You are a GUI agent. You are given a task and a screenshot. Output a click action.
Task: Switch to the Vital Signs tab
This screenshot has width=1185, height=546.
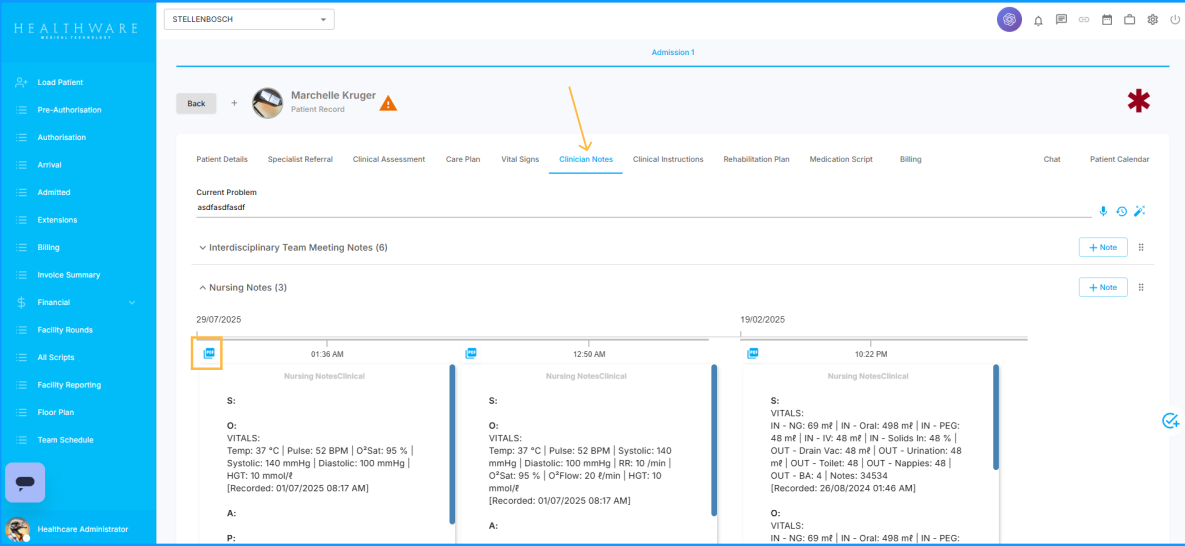[x=519, y=159]
